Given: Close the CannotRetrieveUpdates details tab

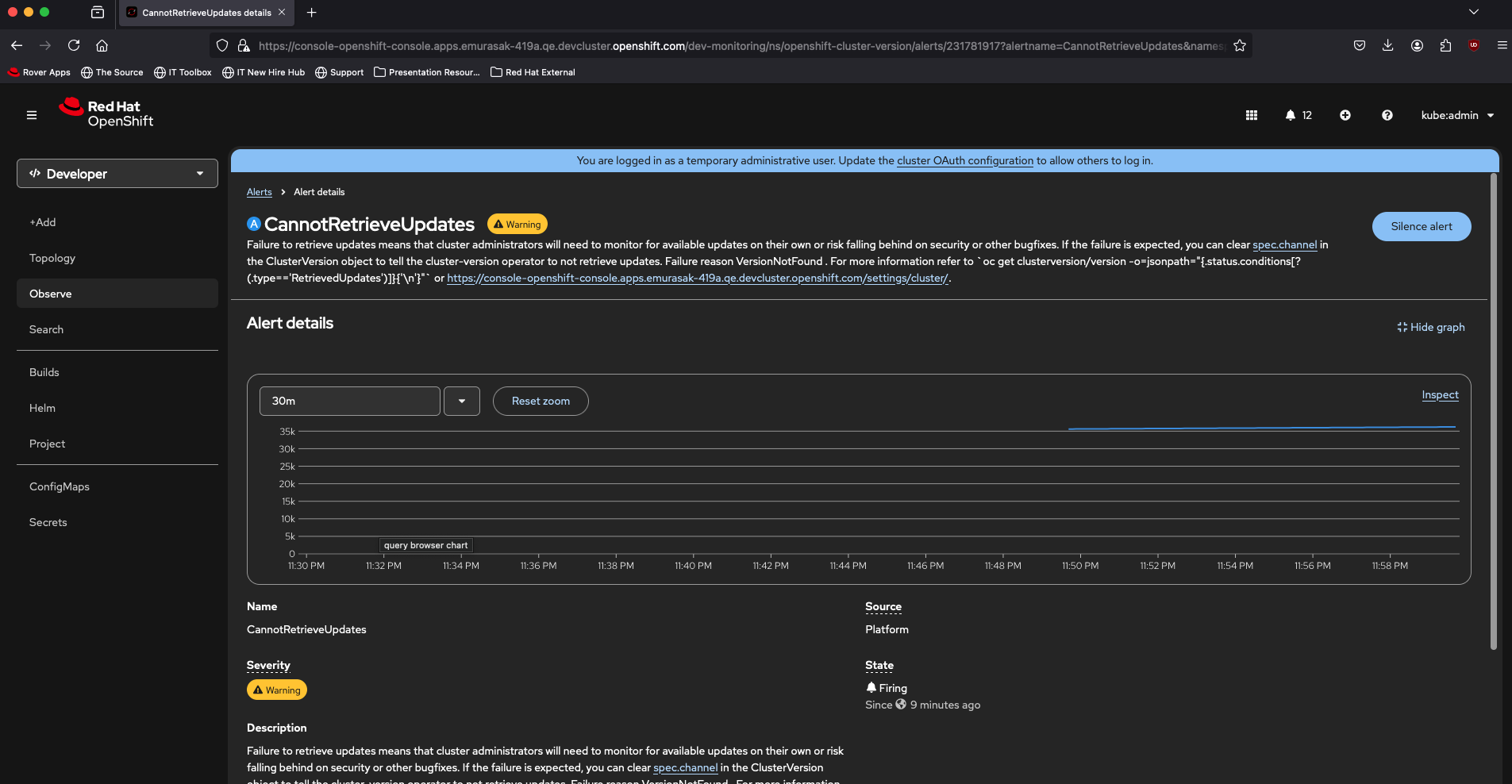Looking at the screenshot, I should point(282,12).
